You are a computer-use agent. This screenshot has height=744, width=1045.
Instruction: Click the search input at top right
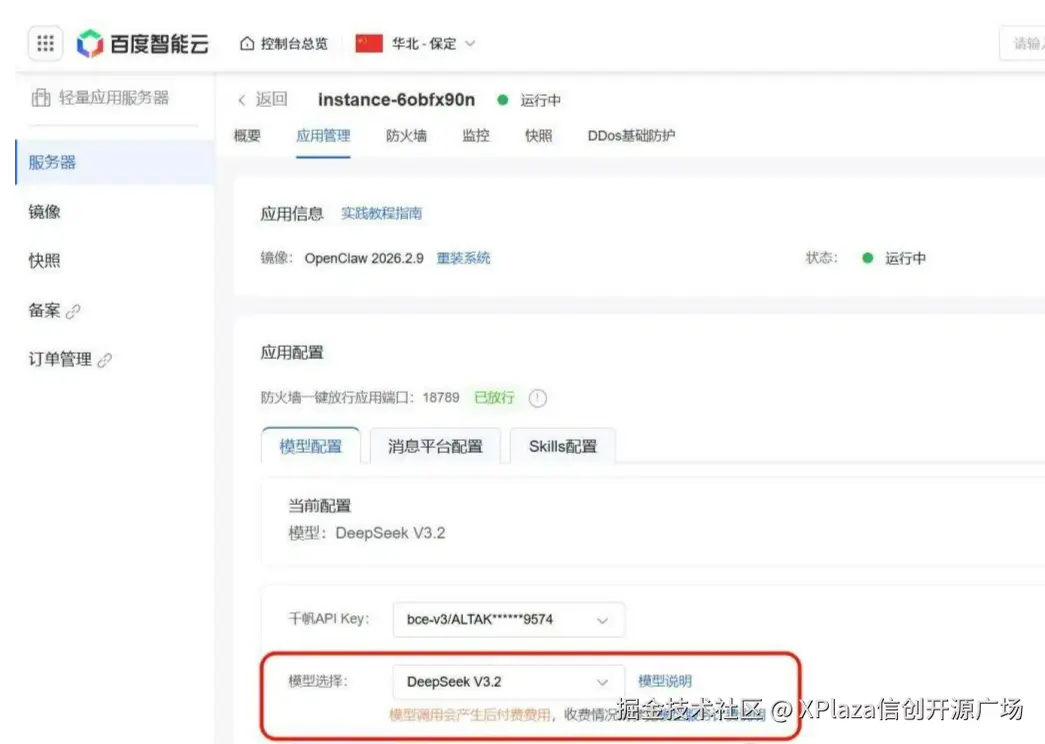click(x=1022, y=43)
